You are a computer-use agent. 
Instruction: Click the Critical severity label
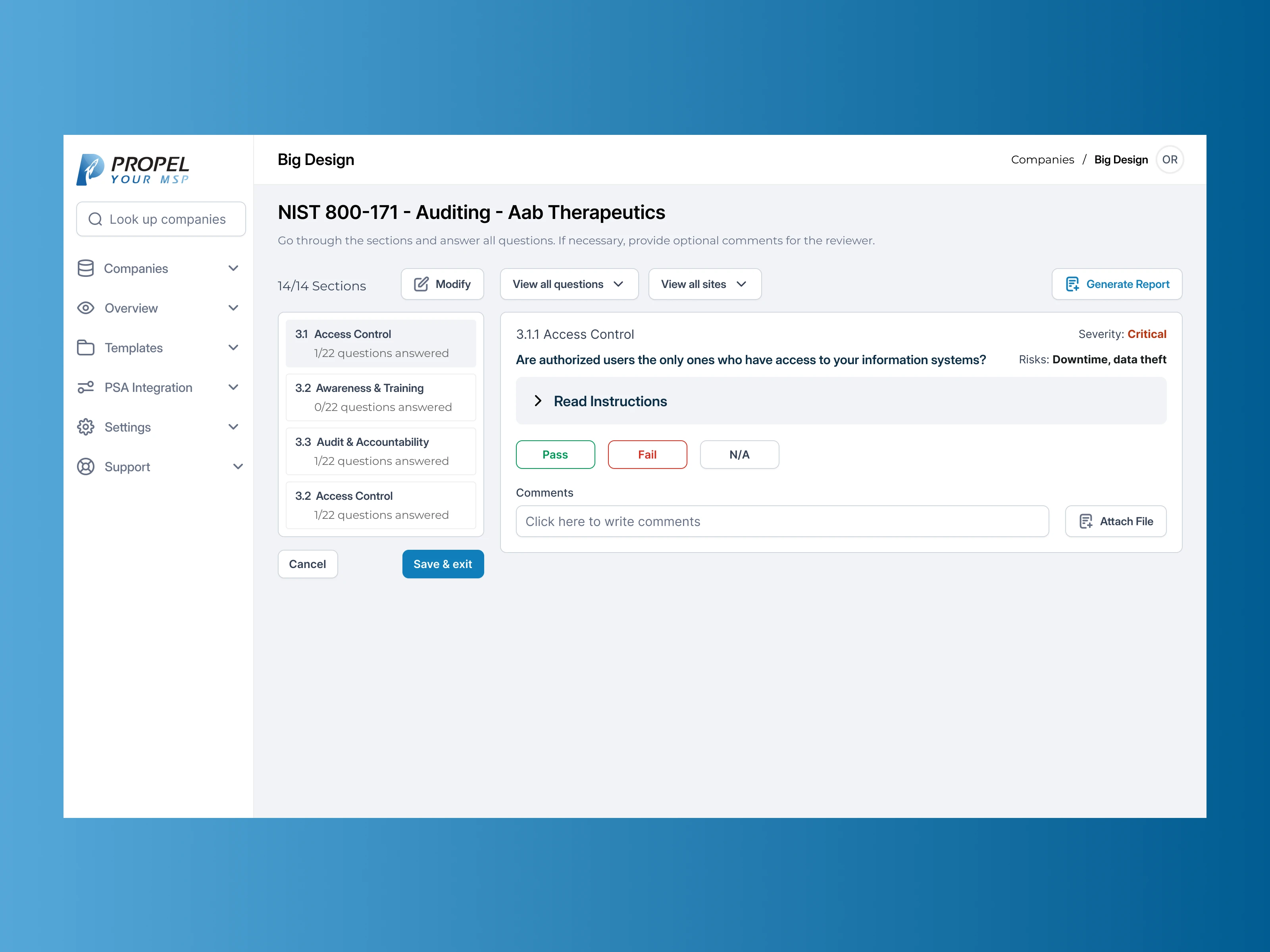point(1147,334)
